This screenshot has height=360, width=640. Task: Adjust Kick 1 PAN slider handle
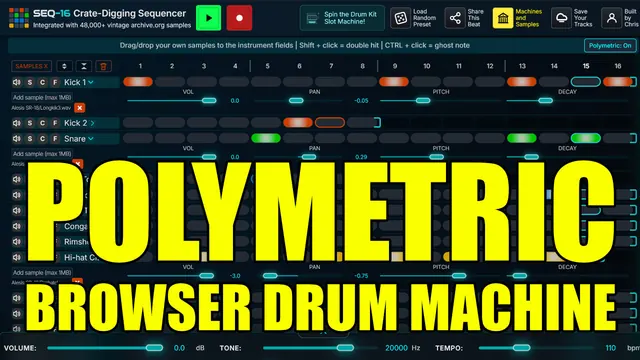point(296,100)
